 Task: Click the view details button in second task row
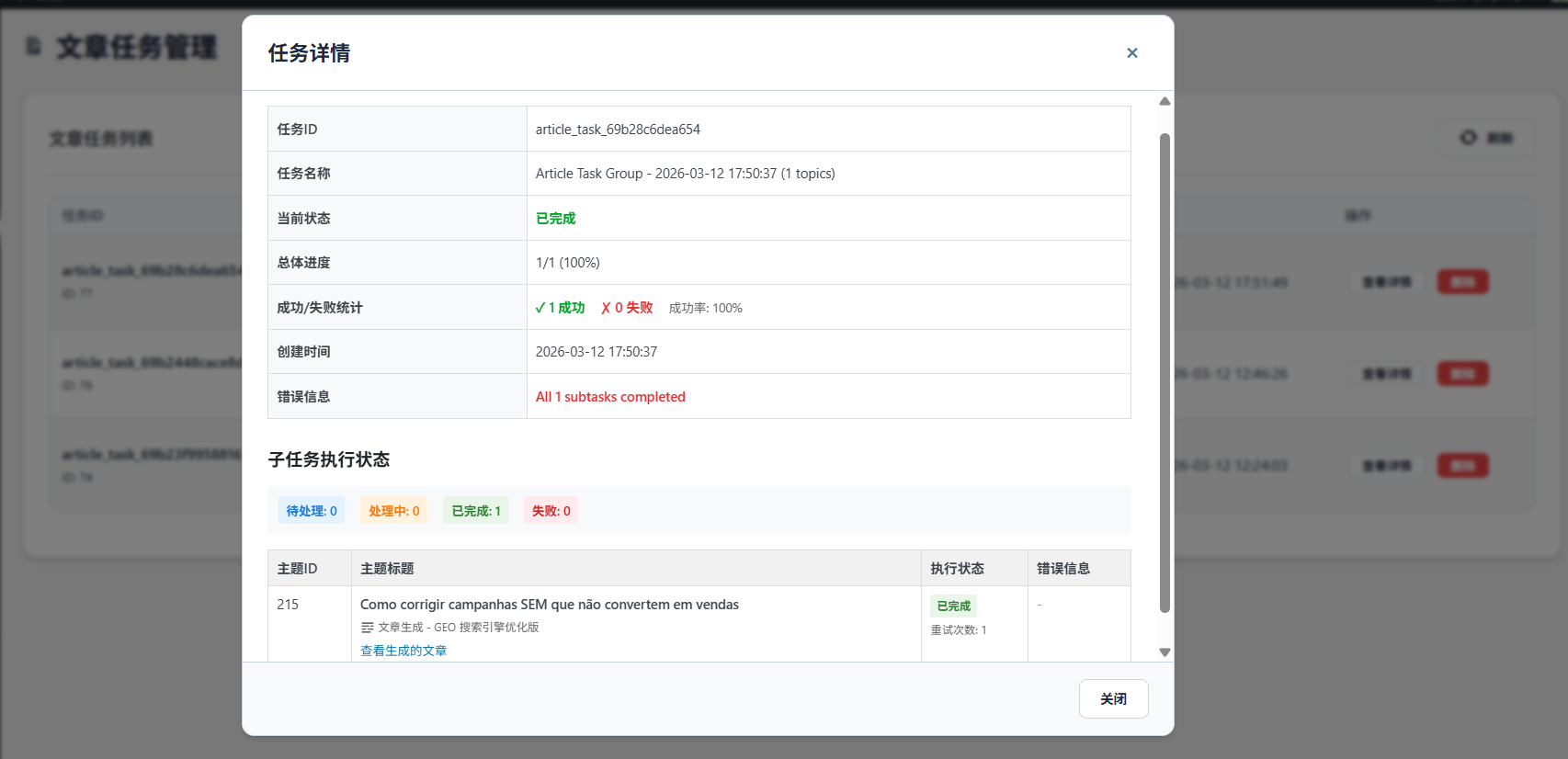click(x=1386, y=374)
